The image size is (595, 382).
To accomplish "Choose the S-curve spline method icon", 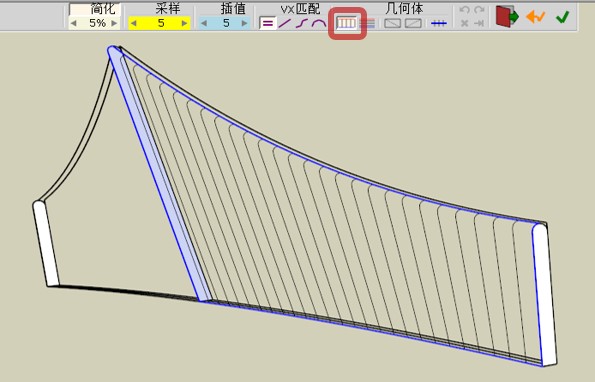I will [302, 23].
